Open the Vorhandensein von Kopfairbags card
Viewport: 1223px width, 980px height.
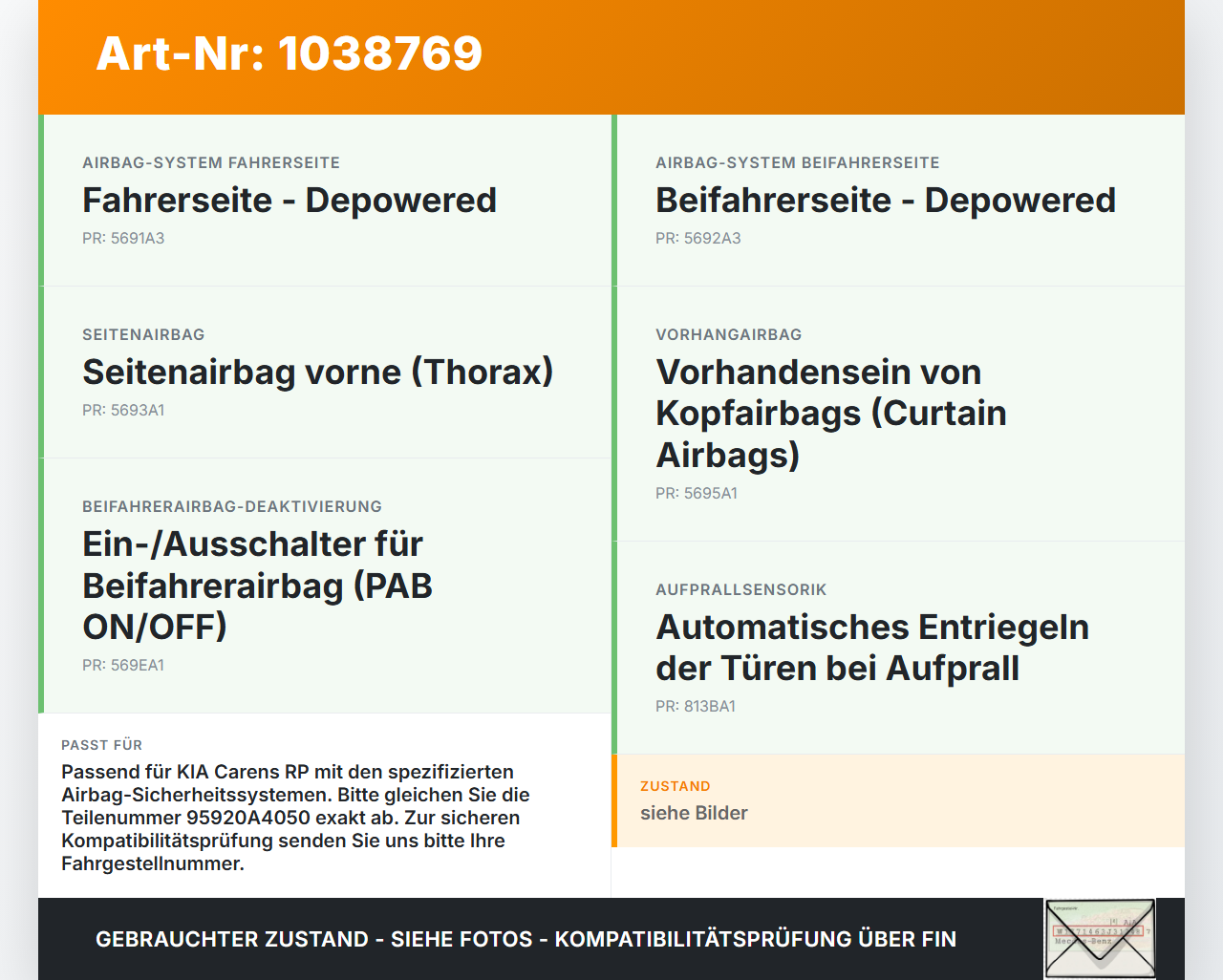[x=898, y=414]
